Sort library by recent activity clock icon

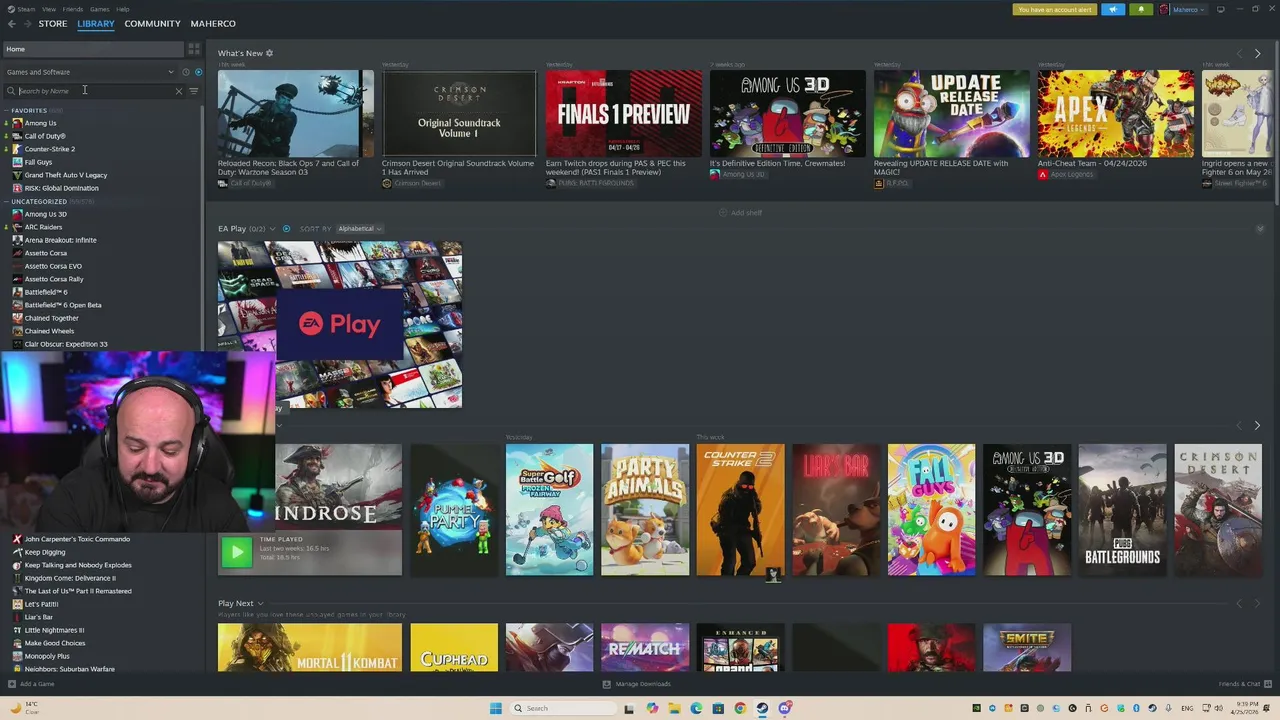tap(186, 72)
